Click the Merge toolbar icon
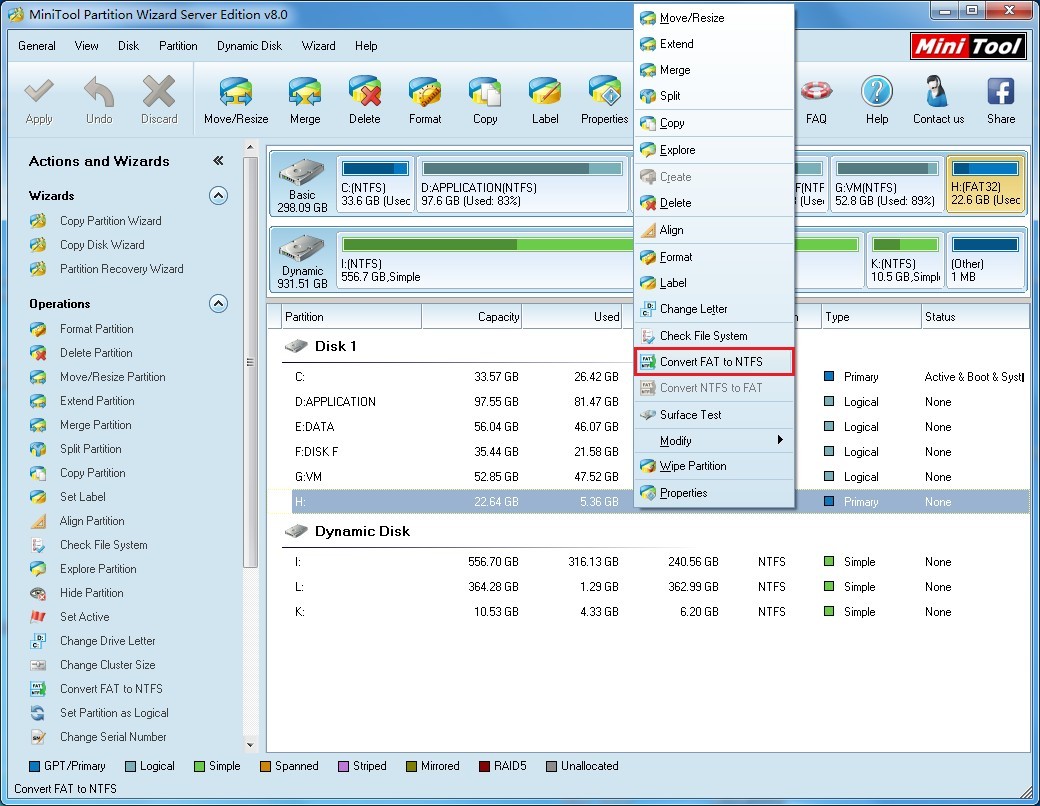 [305, 93]
